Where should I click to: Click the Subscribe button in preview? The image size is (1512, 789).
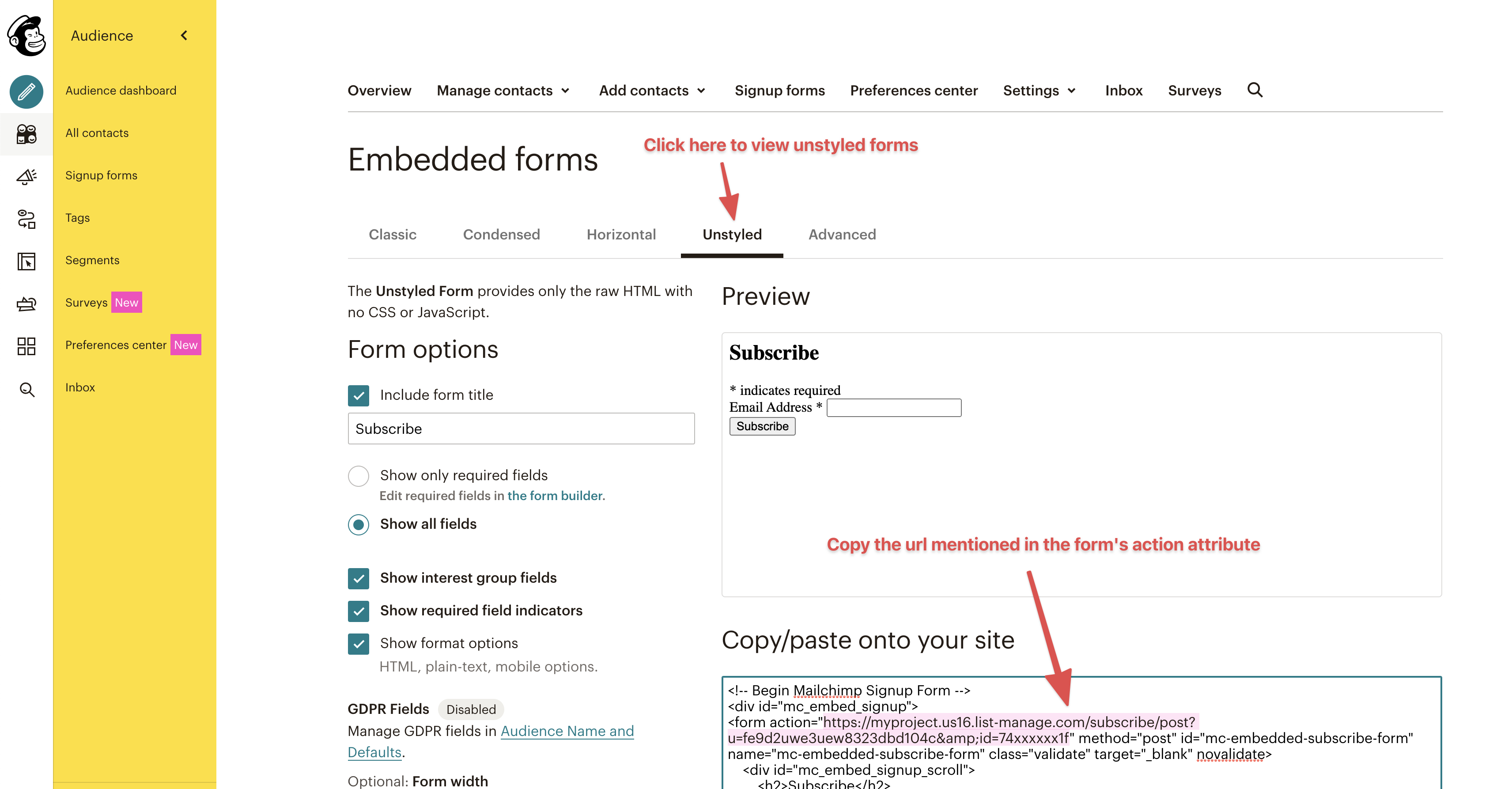point(762,426)
